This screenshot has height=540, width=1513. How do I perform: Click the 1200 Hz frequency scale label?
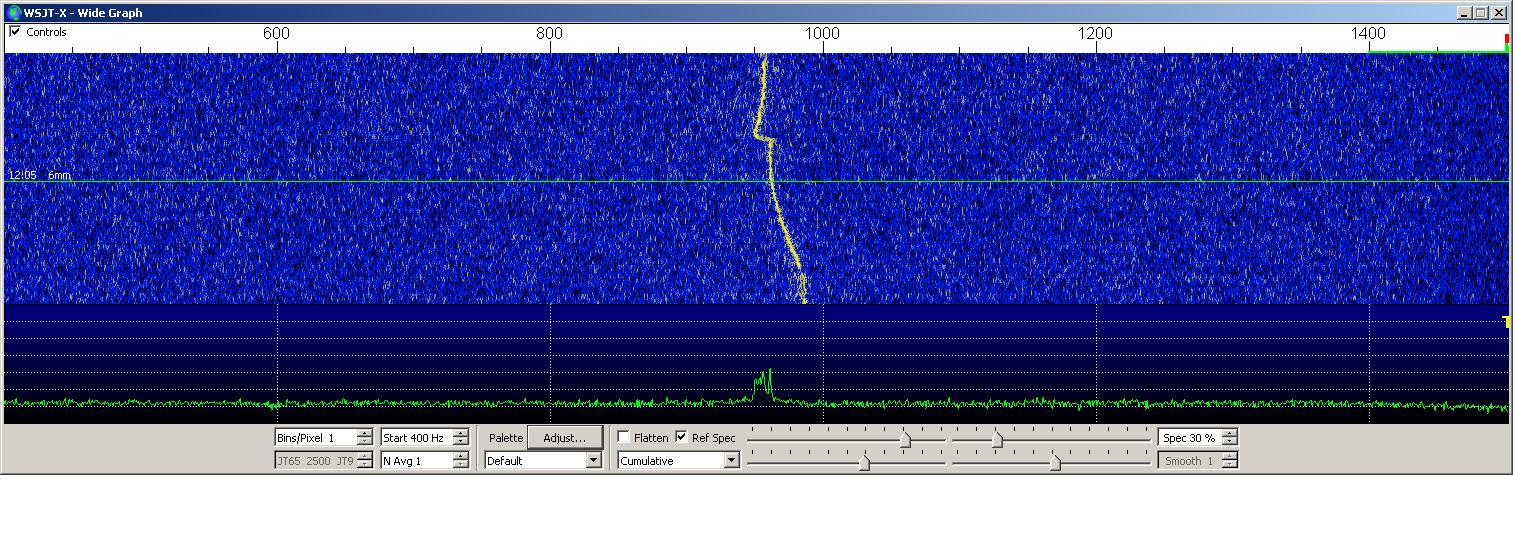(x=1095, y=33)
